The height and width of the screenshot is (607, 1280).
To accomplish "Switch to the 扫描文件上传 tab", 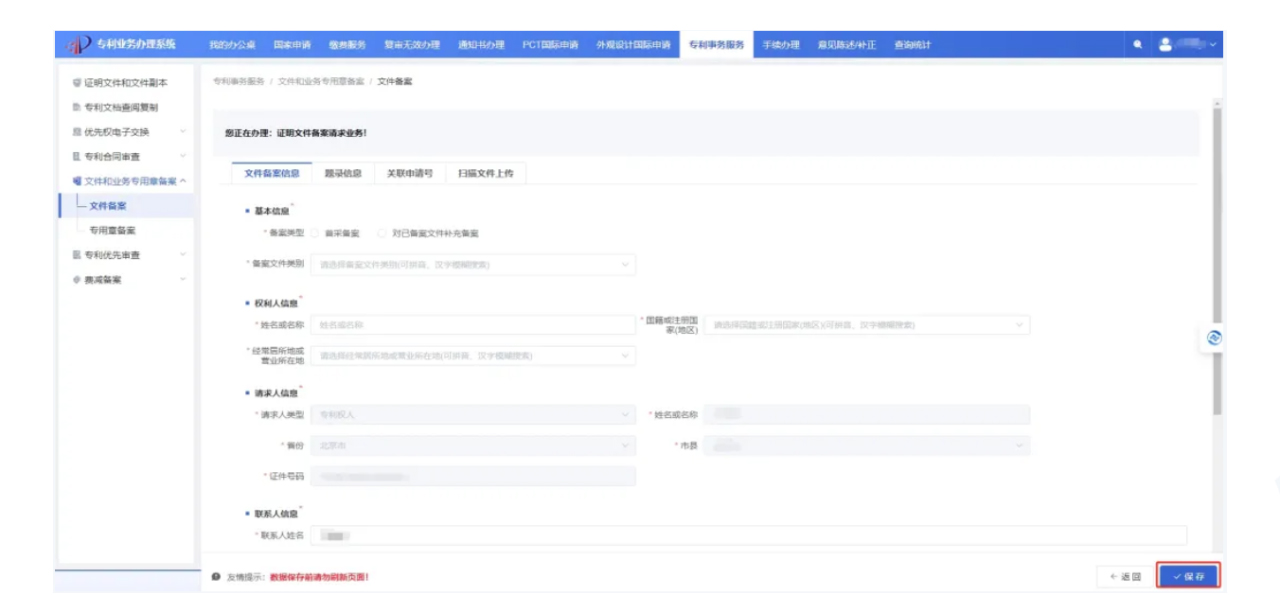I will click(x=485, y=173).
